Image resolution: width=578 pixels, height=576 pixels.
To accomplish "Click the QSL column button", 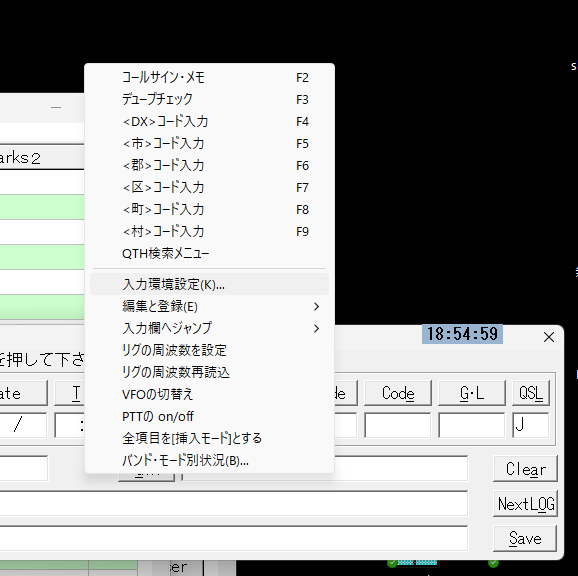I will point(531,393).
